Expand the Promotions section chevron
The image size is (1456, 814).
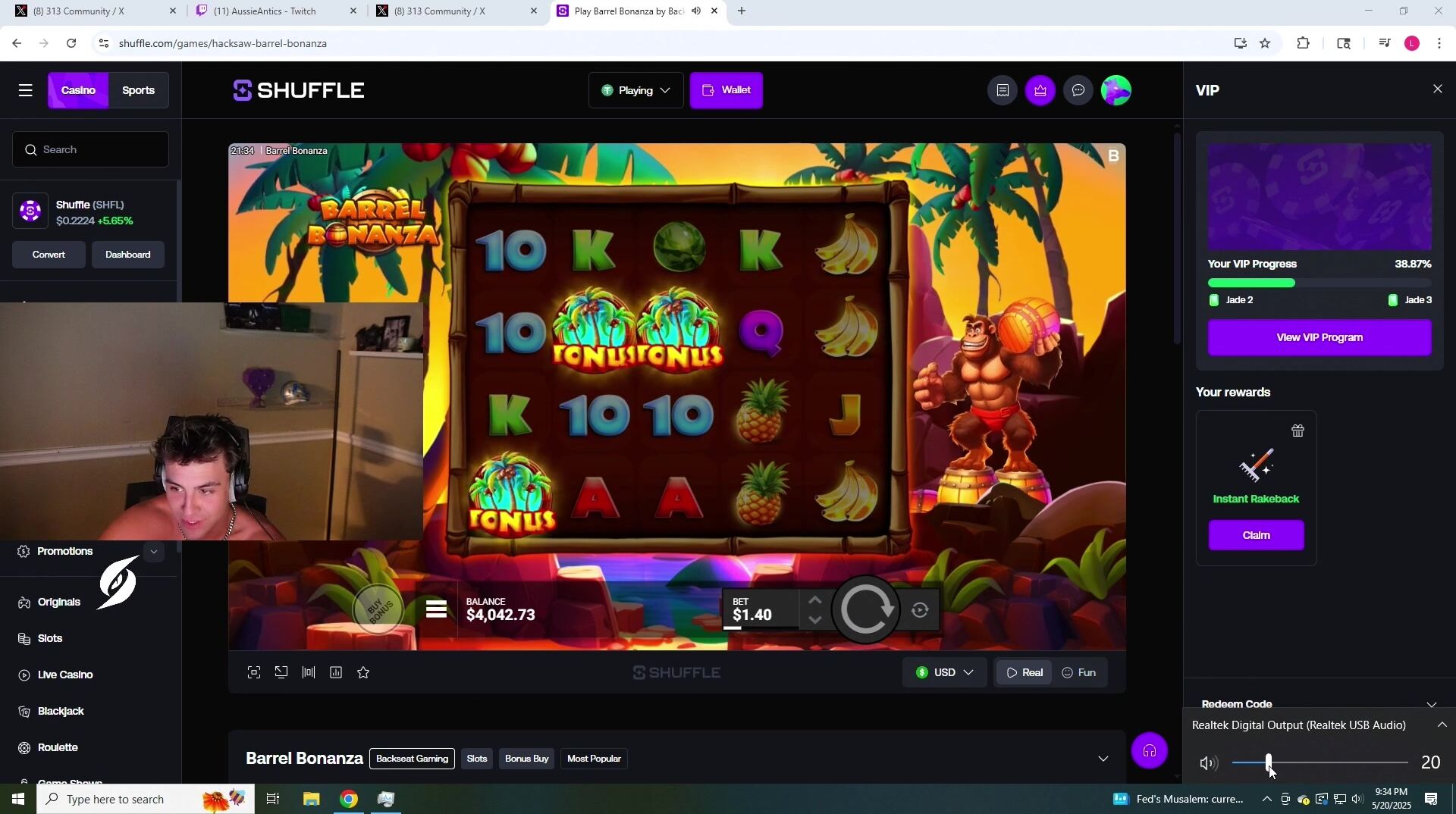(x=154, y=552)
